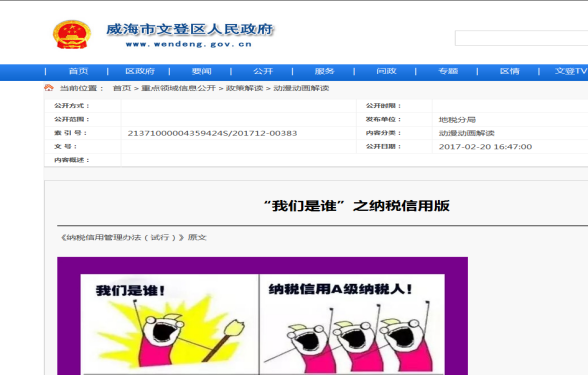Open the 动漫动画解读 breadcrumb link
The image size is (588, 375).
301,88
